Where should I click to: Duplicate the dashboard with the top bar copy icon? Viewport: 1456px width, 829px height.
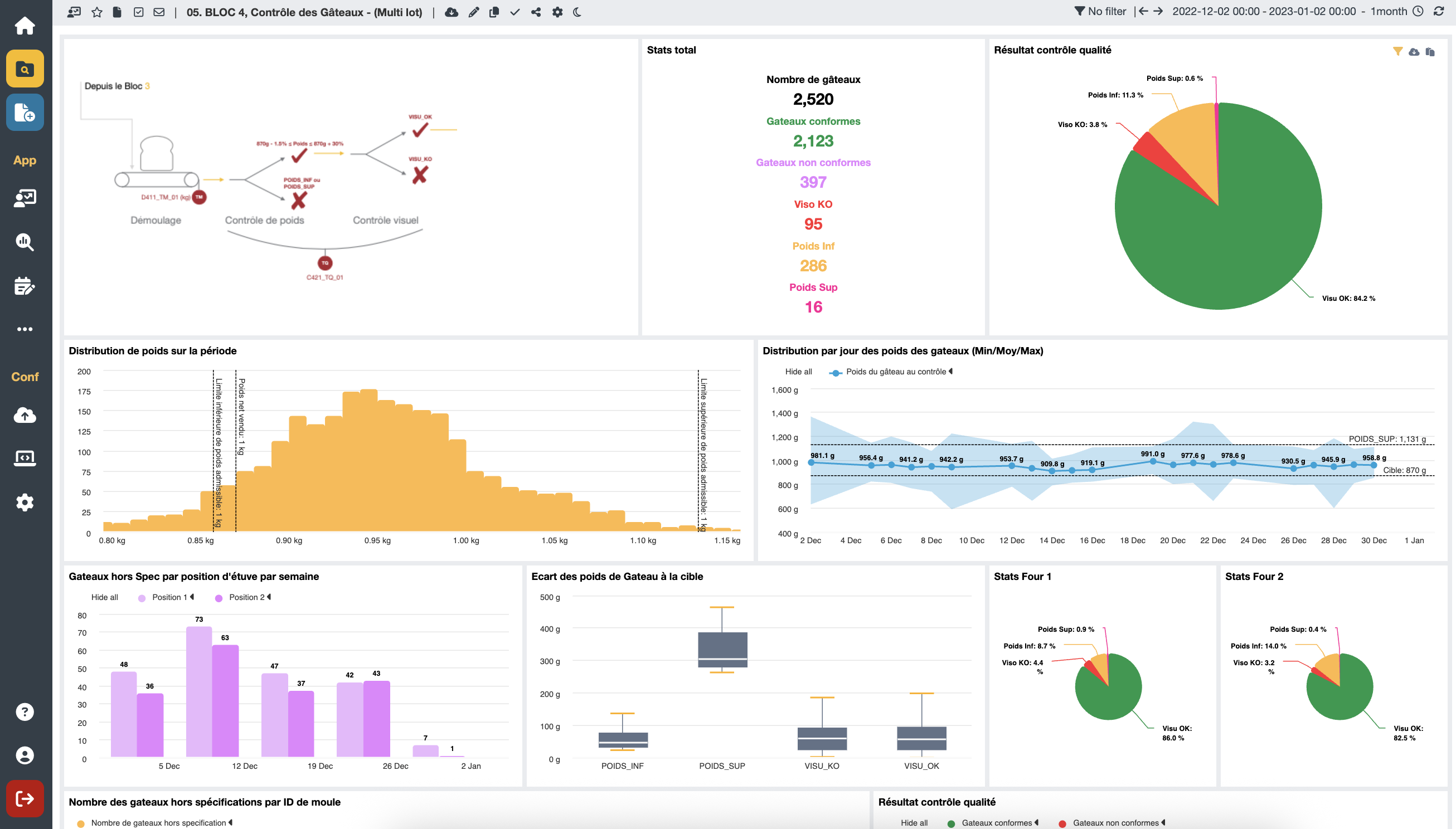[x=494, y=12]
